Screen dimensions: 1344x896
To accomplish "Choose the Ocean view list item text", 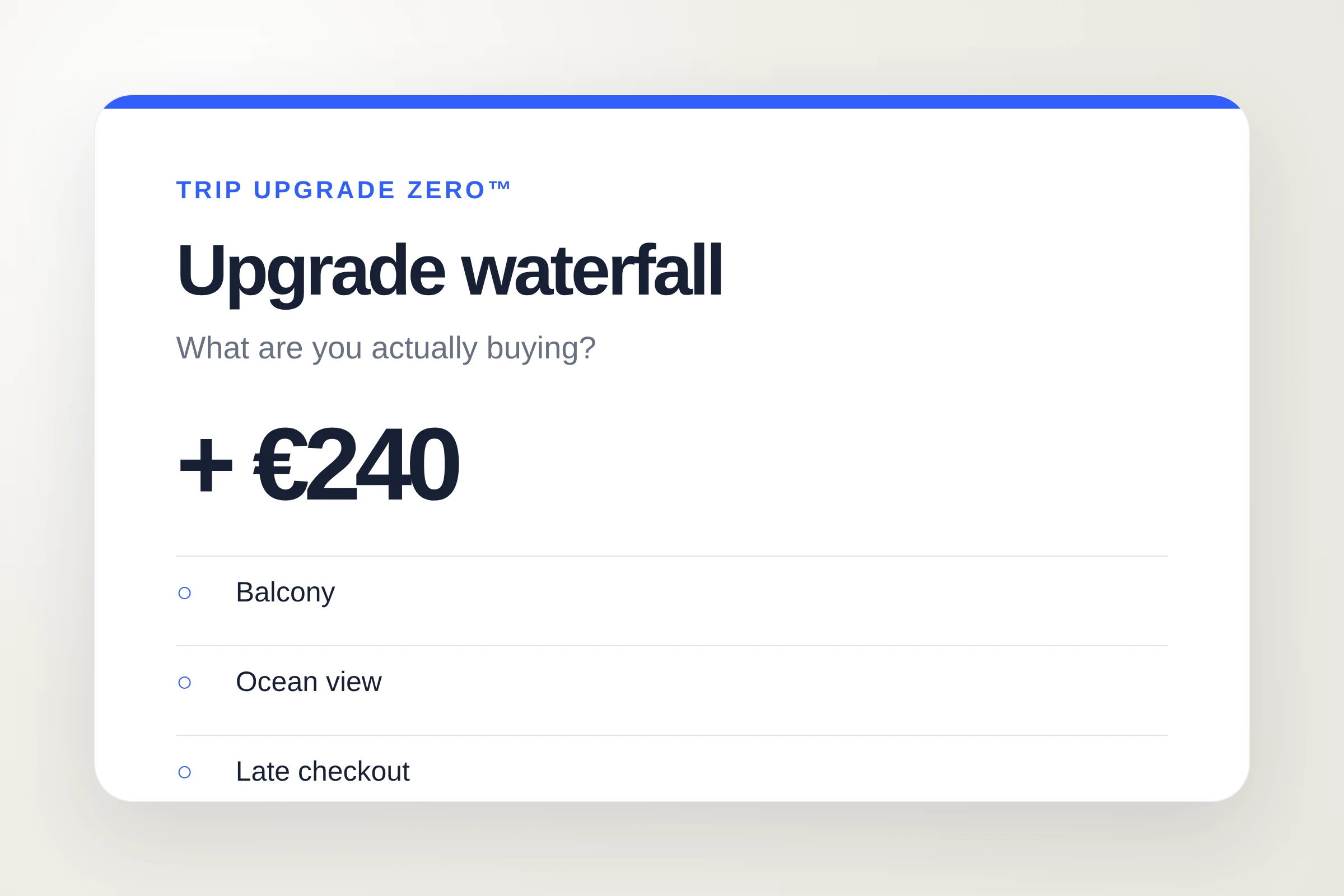I will click(x=309, y=682).
